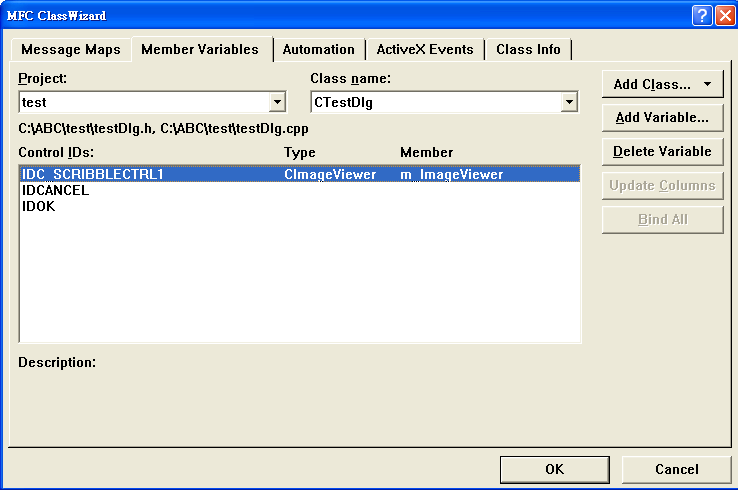The image size is (738, 490).
Task: Select the Member Variables tab
Action: [x=200, y=49]
